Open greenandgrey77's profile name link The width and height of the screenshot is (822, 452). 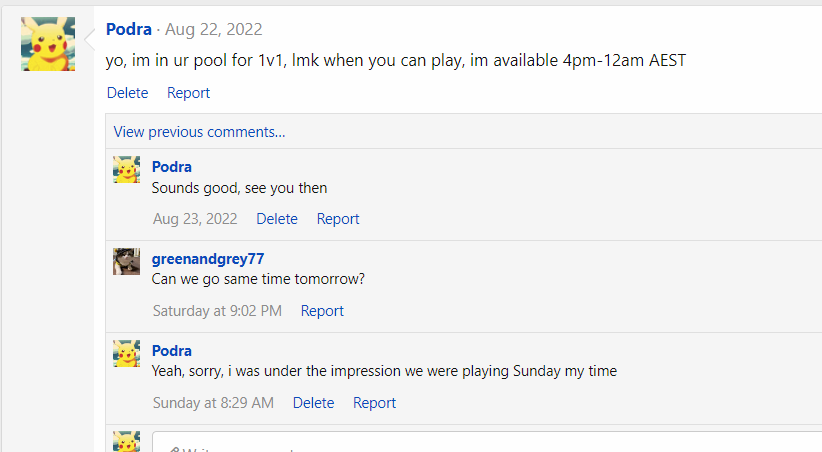(x=208, y=259)
